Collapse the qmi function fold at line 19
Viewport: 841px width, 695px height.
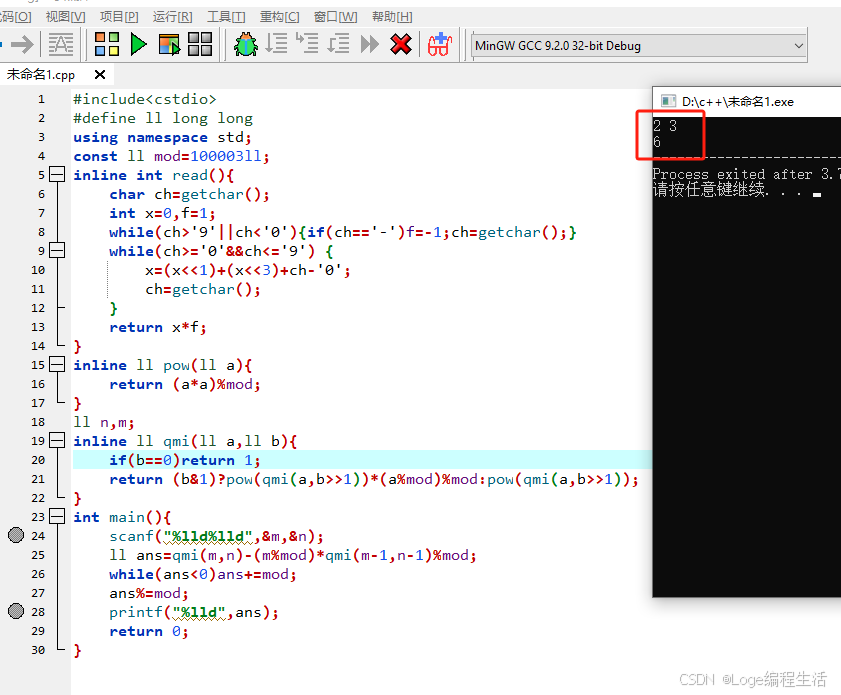pos(57,441)
